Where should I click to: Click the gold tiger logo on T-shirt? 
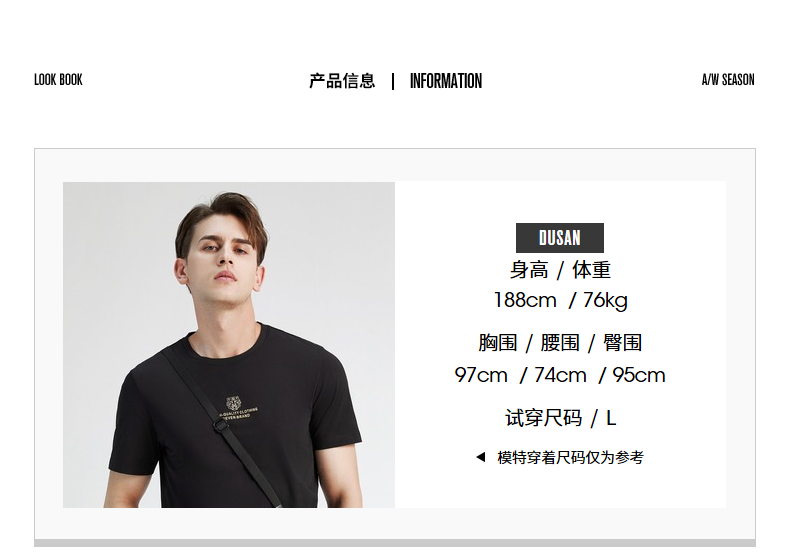coord(233,403)
